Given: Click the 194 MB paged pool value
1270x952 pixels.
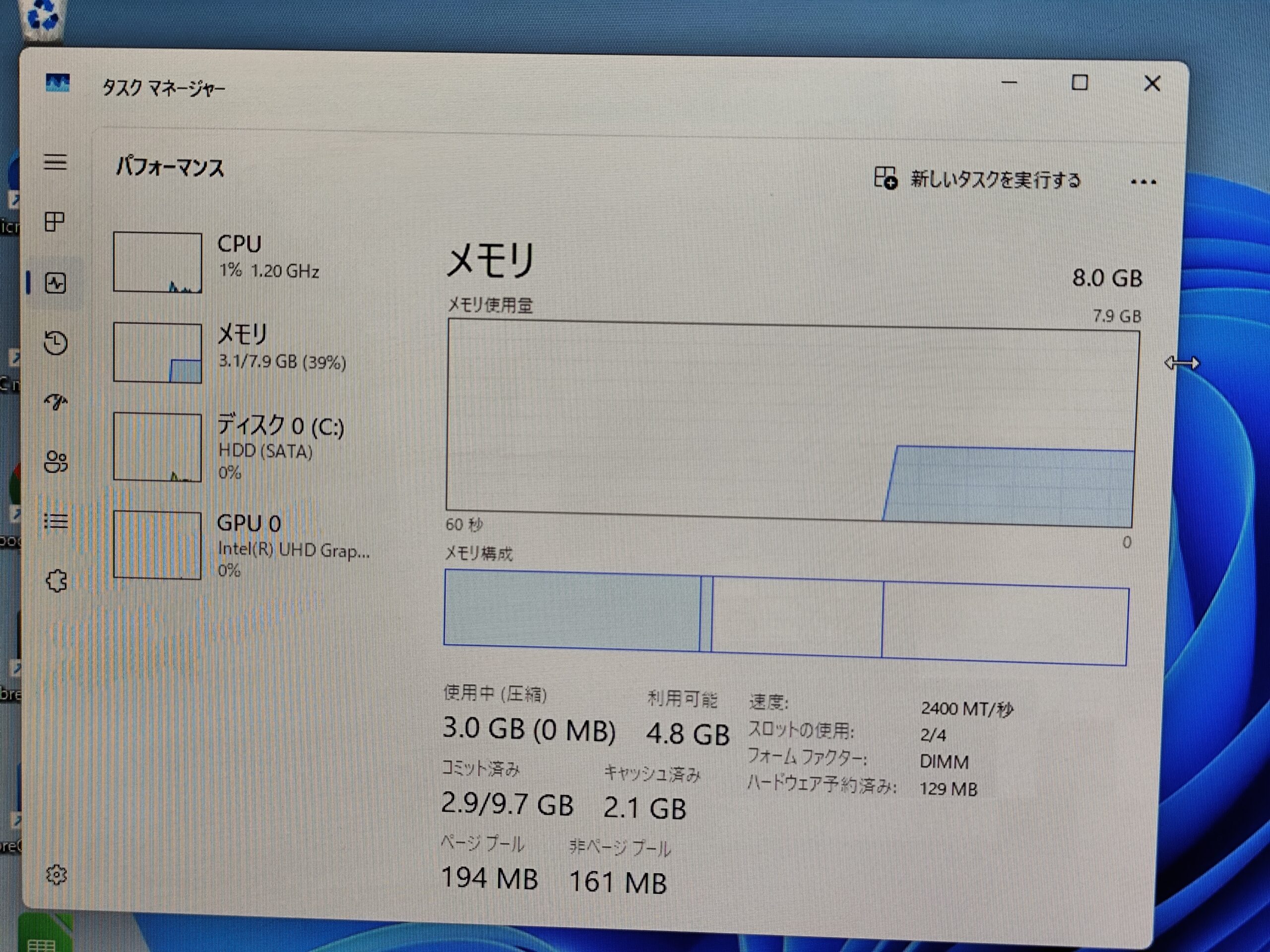Looking at the screenshot, I should (489, 879).
